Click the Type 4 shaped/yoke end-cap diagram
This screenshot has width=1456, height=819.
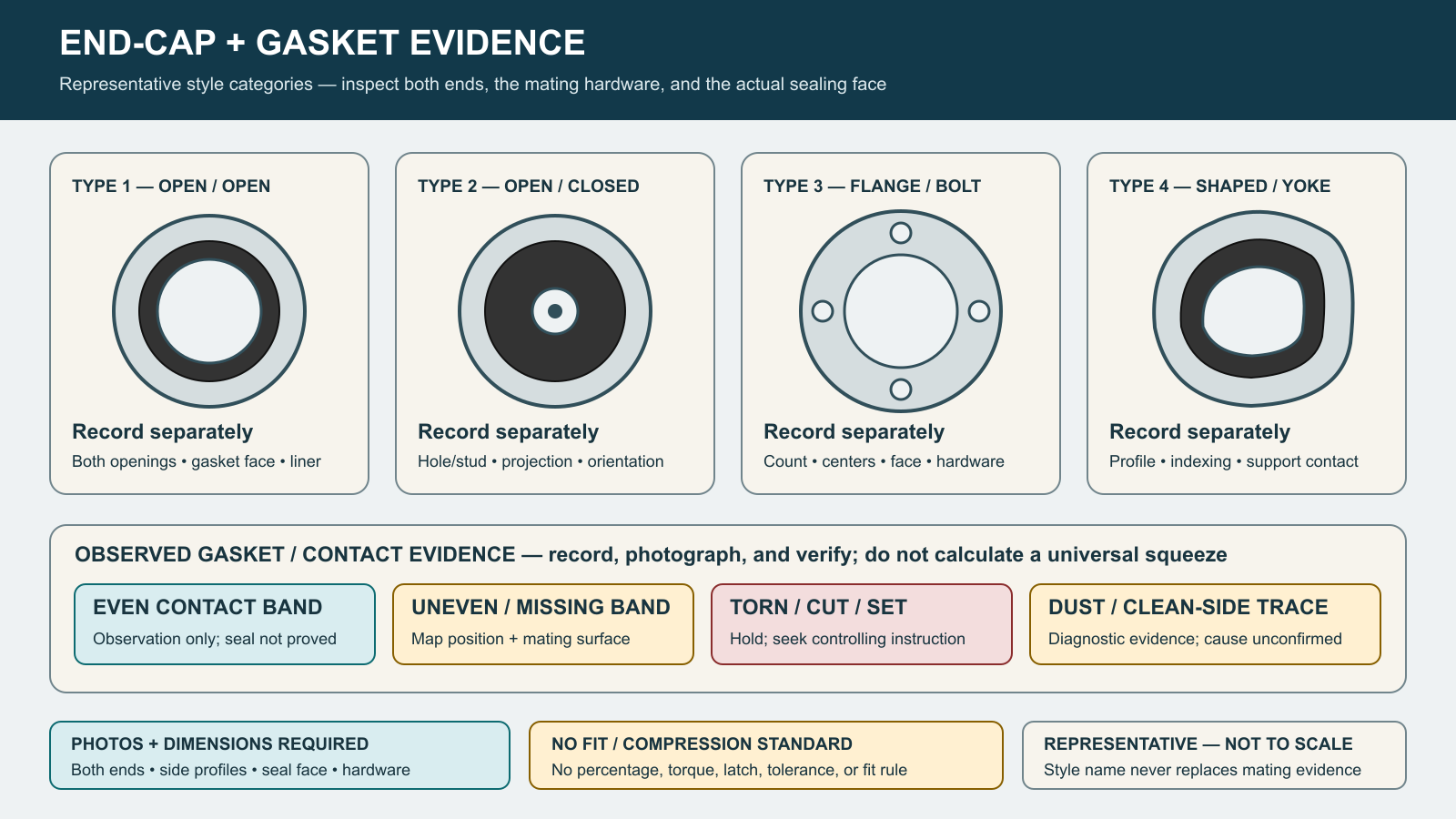[1253, 309]
